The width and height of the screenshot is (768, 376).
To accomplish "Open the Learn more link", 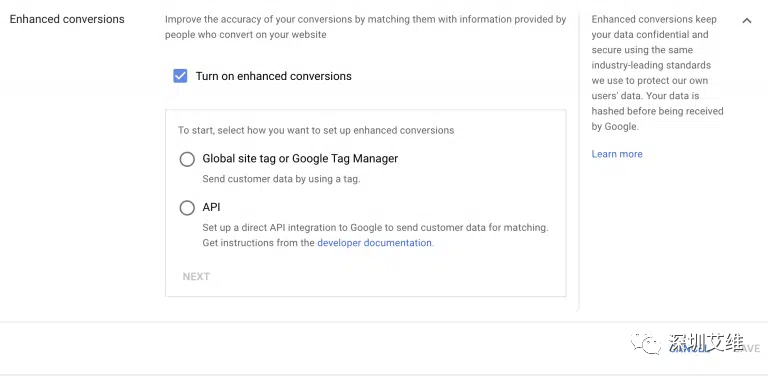I will (617, 154).
